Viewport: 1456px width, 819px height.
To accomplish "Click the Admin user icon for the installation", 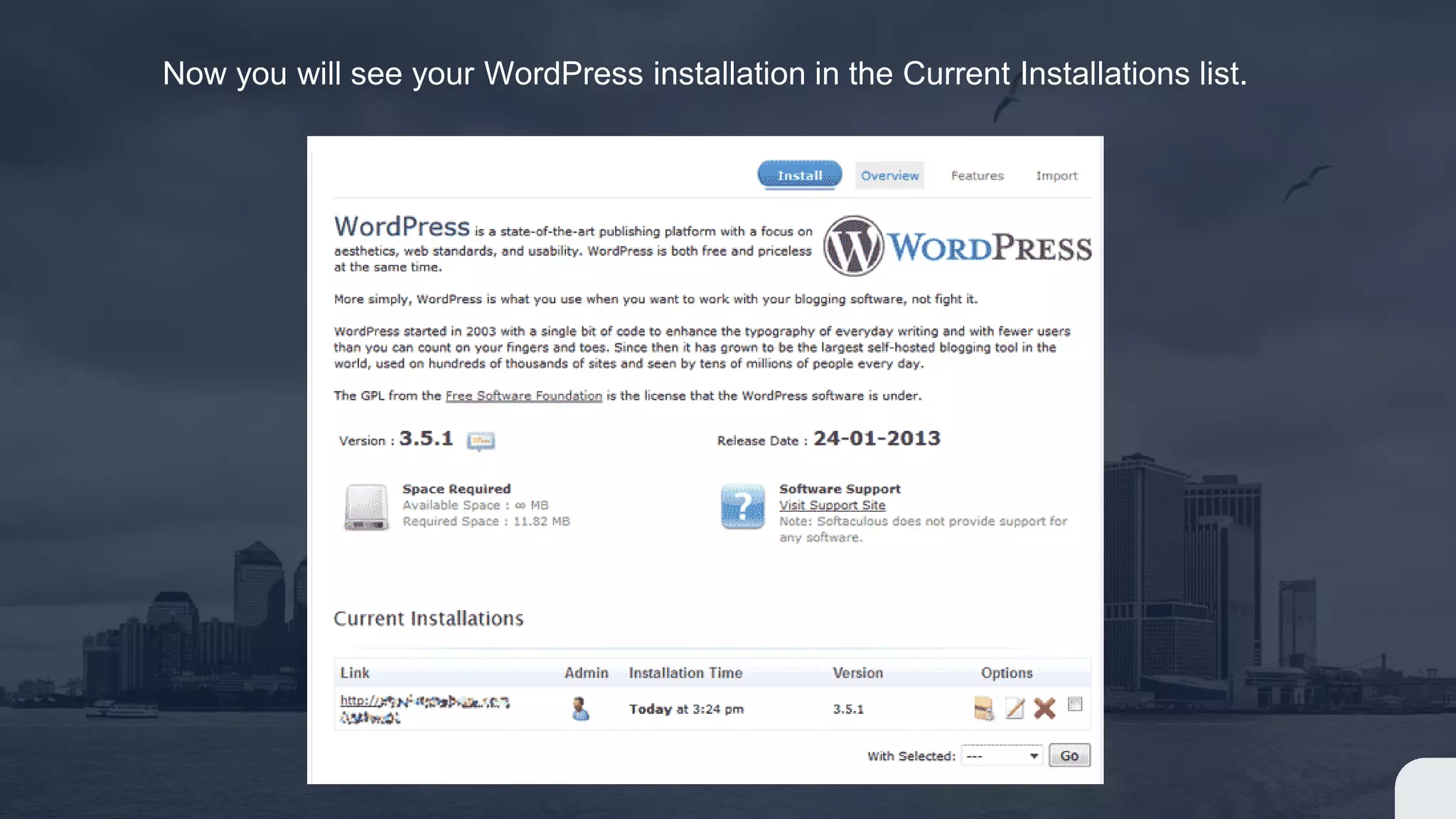I will coord(580,709).
